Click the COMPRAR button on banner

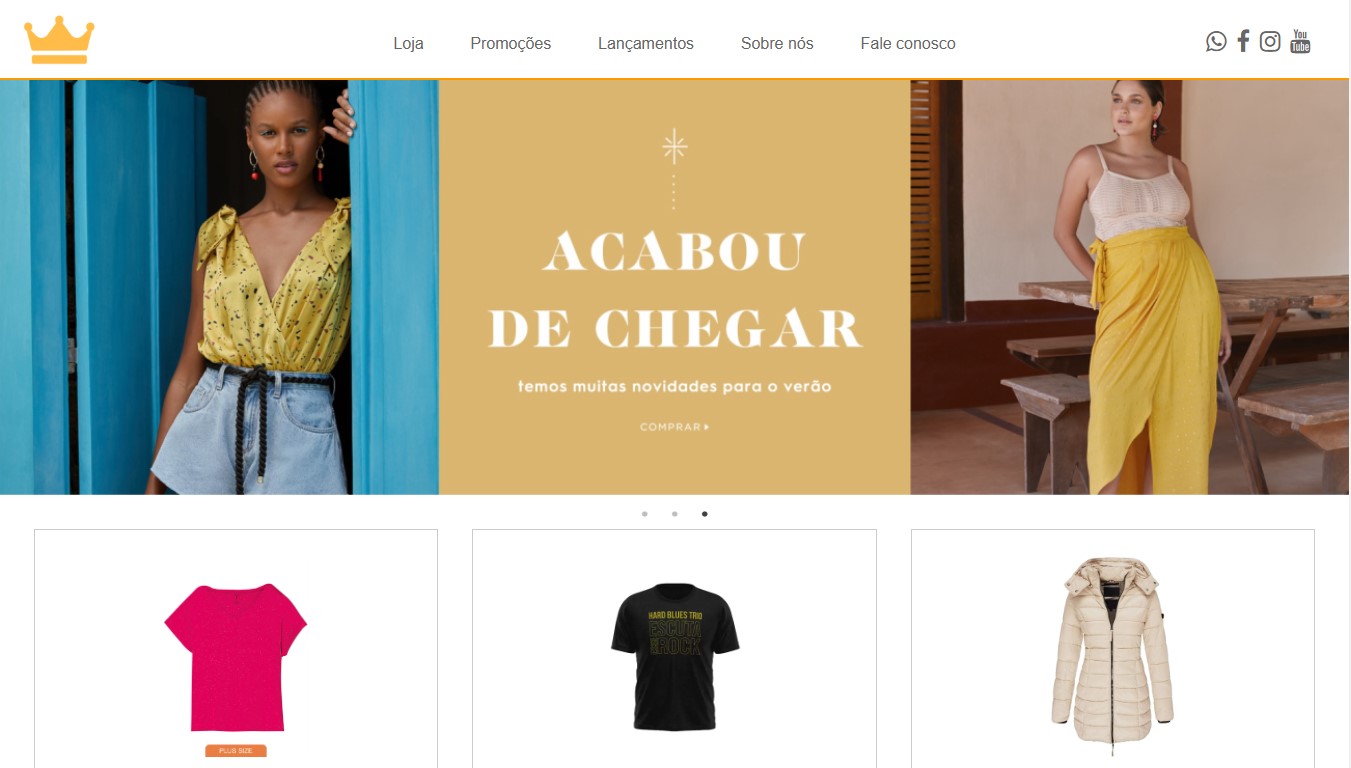(675, 427)
